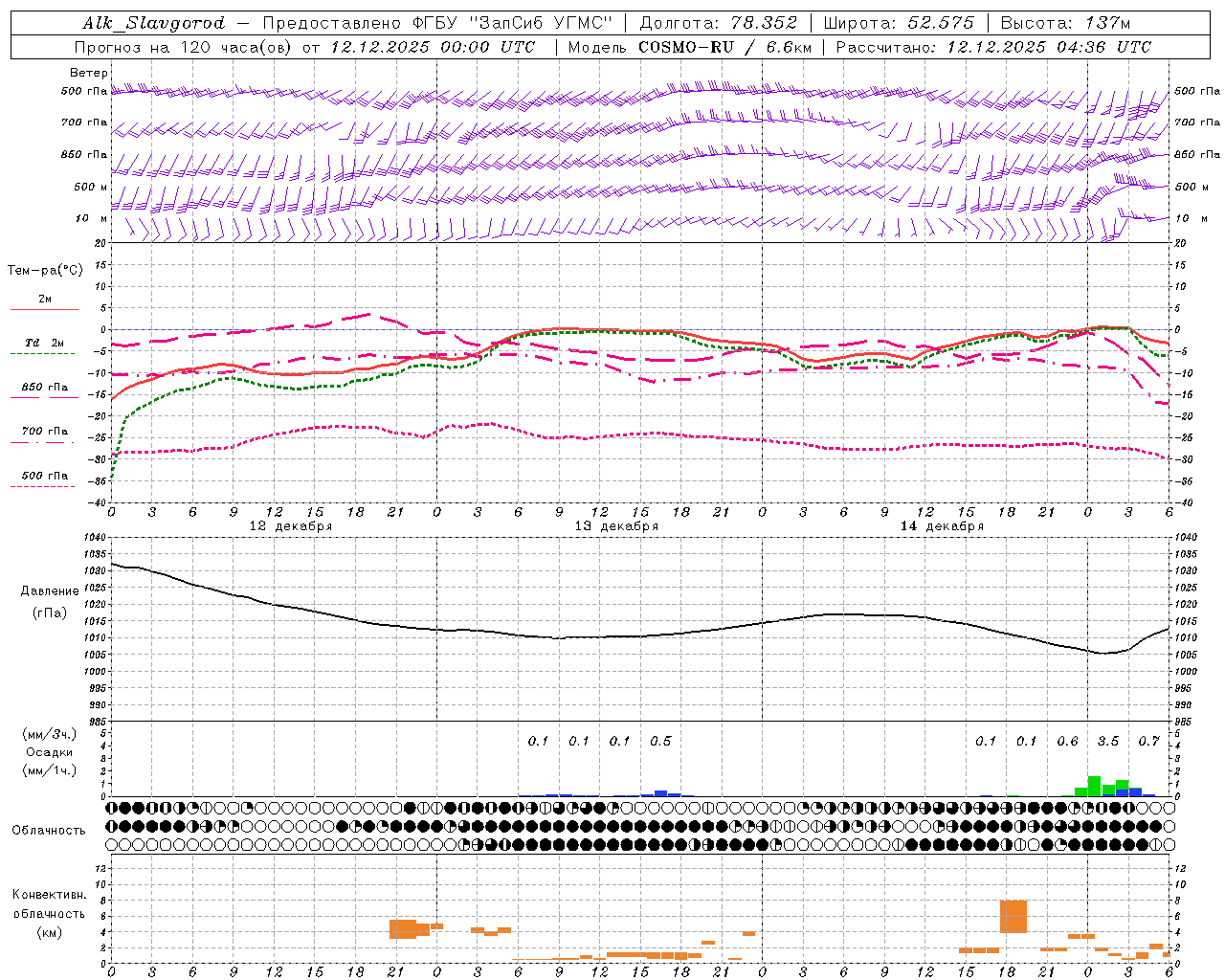Click the station name Alk_Slavgorod in header
This screenshot has height=980, width=1225.
[153, 23]
